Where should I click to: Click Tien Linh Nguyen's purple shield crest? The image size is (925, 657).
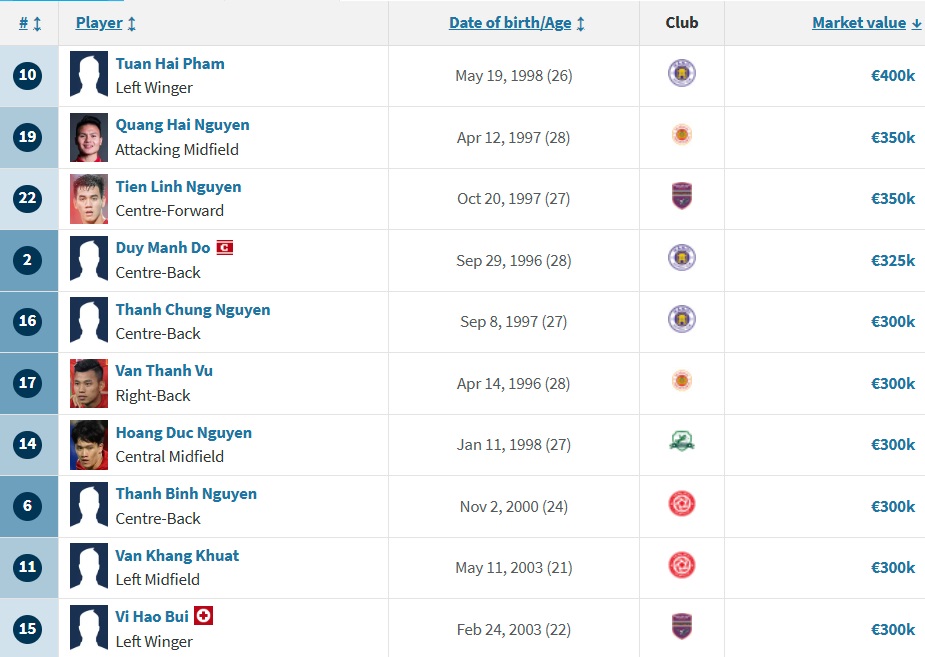click(681, 196)
